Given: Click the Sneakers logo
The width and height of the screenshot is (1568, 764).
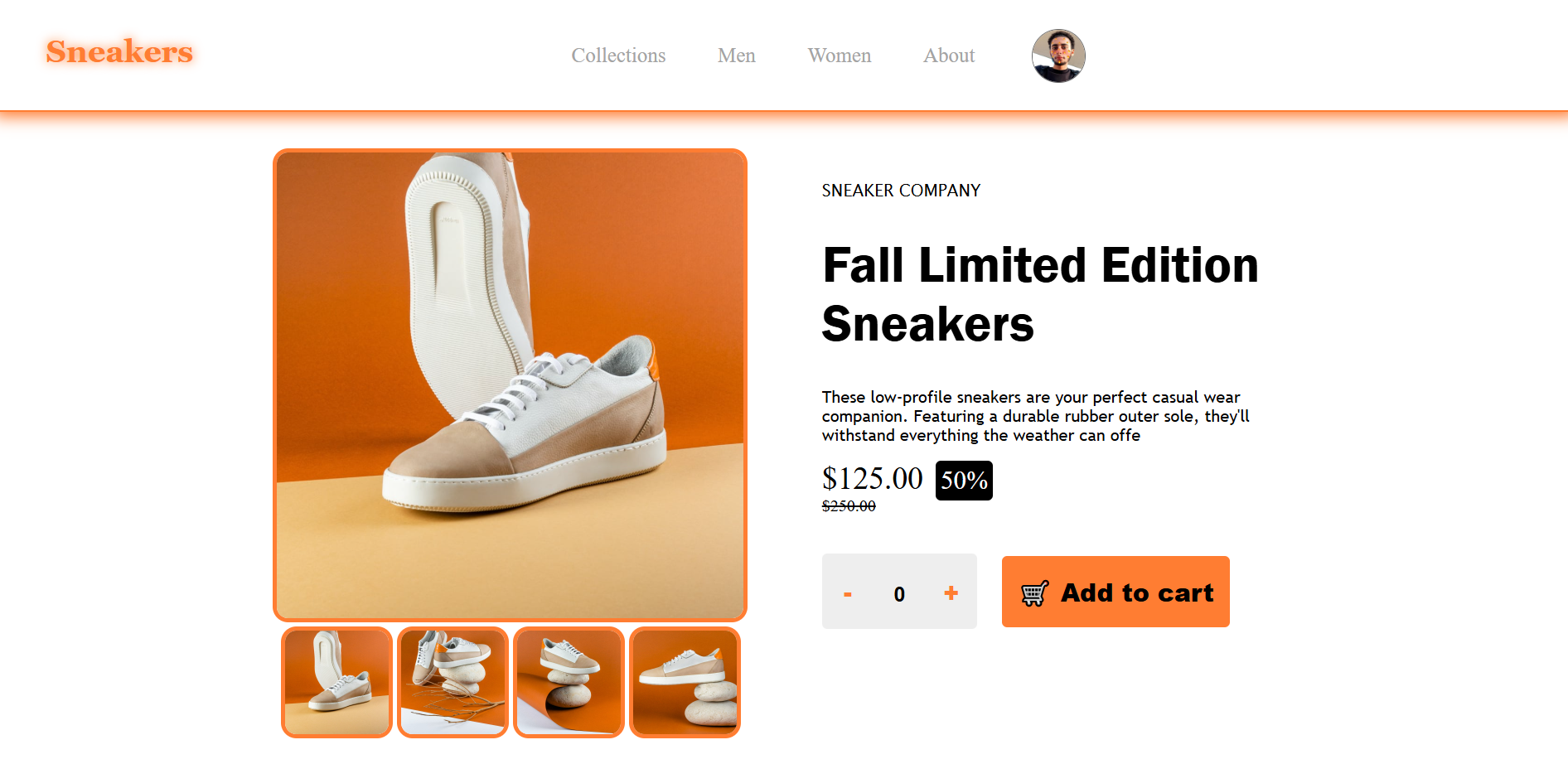Looking at the screenshot, I should 119,51.
